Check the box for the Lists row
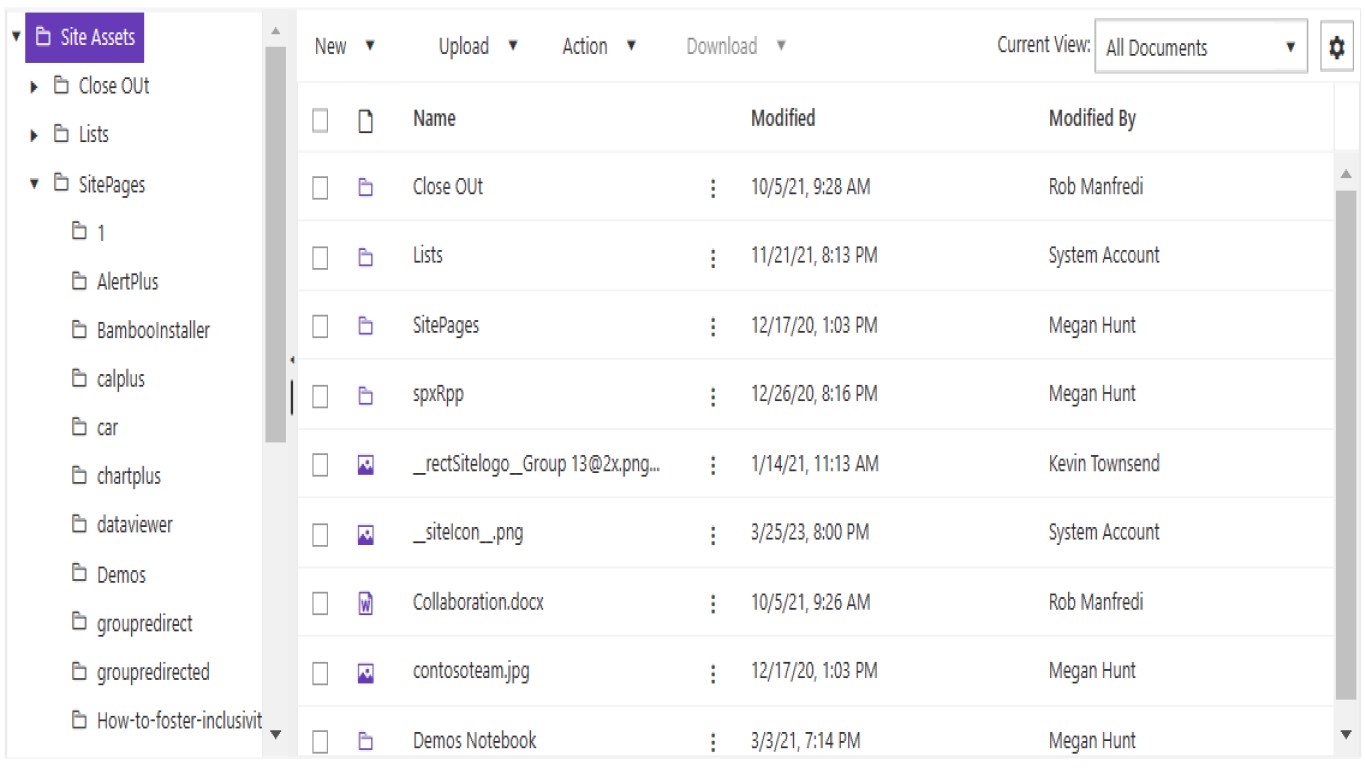 click(320, 258)
